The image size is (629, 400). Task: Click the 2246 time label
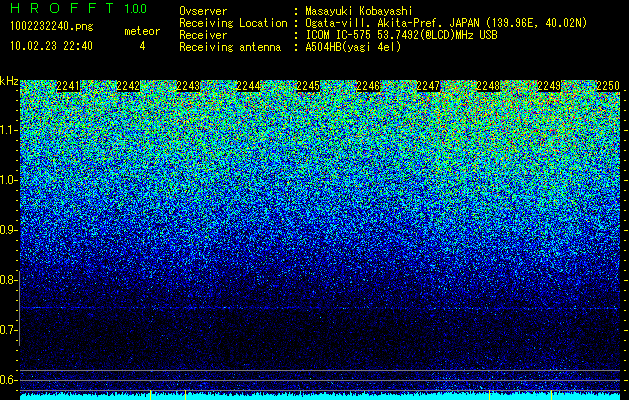point(368,86)
